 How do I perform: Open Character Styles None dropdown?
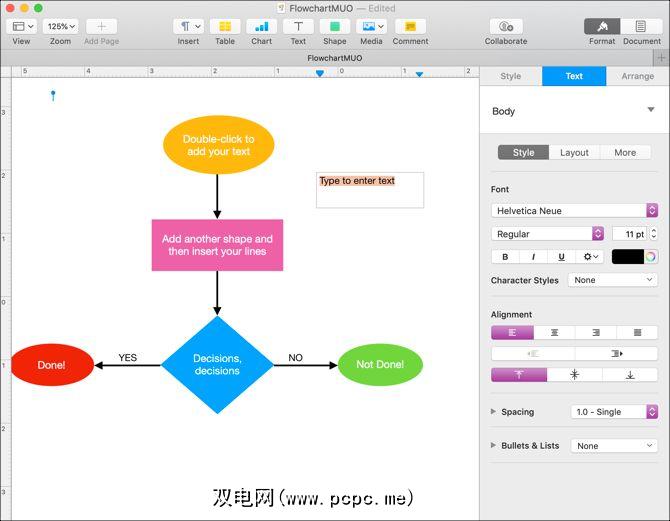pyautogui.click(x=612, y=280)
